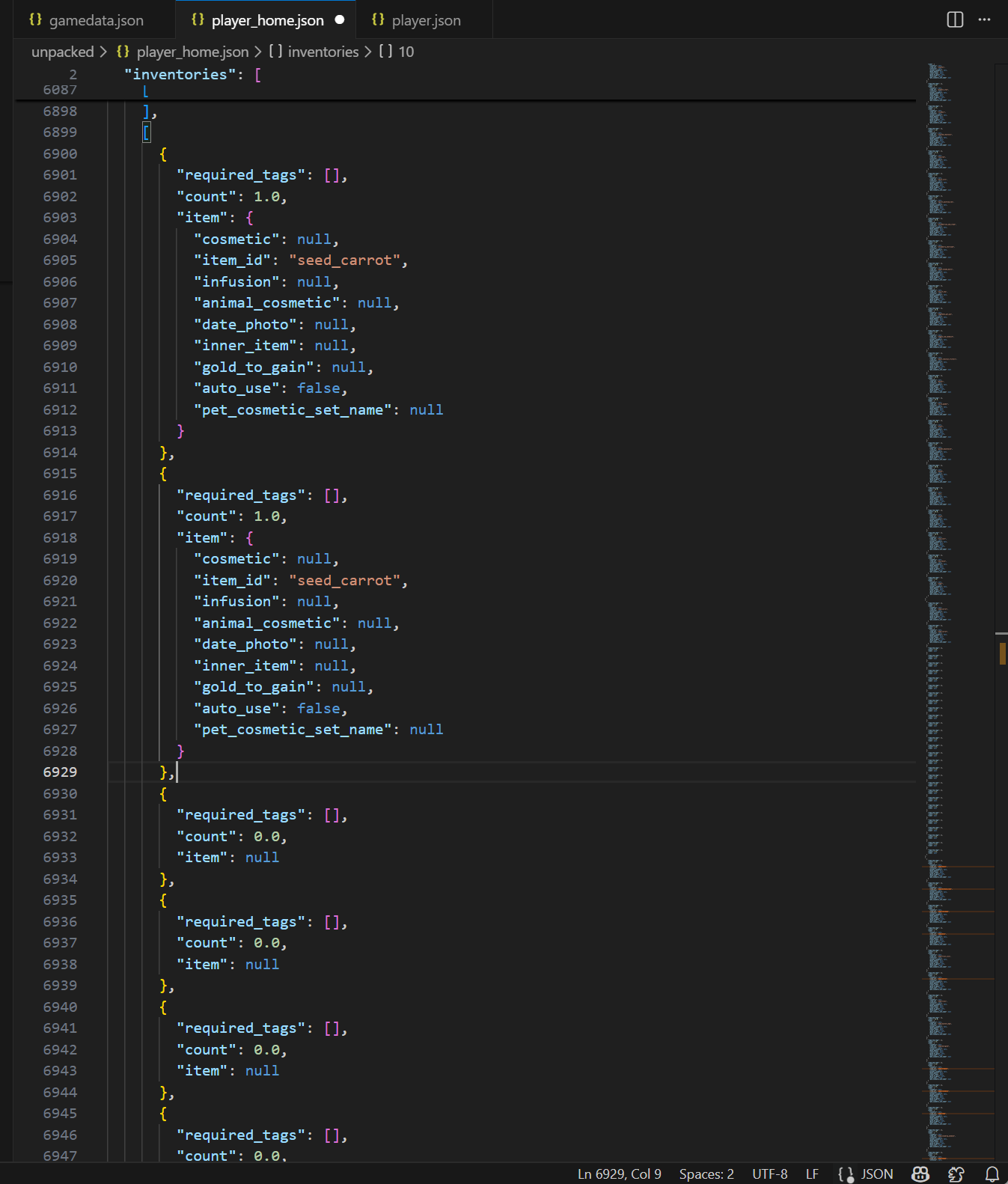Image resolution: width=1008 pixels, height=1184 pixels.
Task: Click the Split Editor Right icon
Action: pyautogui.click(x=955, y=19)
